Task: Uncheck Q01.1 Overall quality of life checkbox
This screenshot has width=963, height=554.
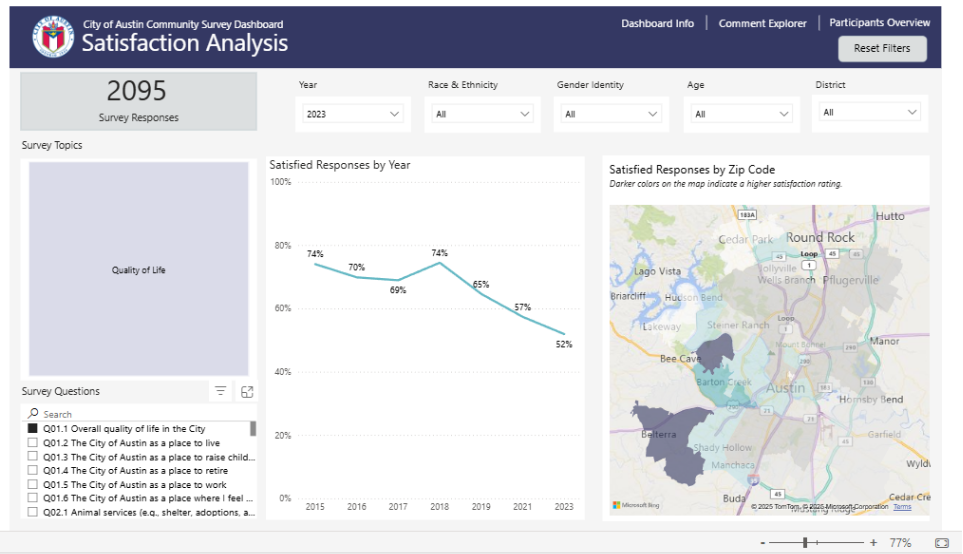Action: click(x=33, y=429)
